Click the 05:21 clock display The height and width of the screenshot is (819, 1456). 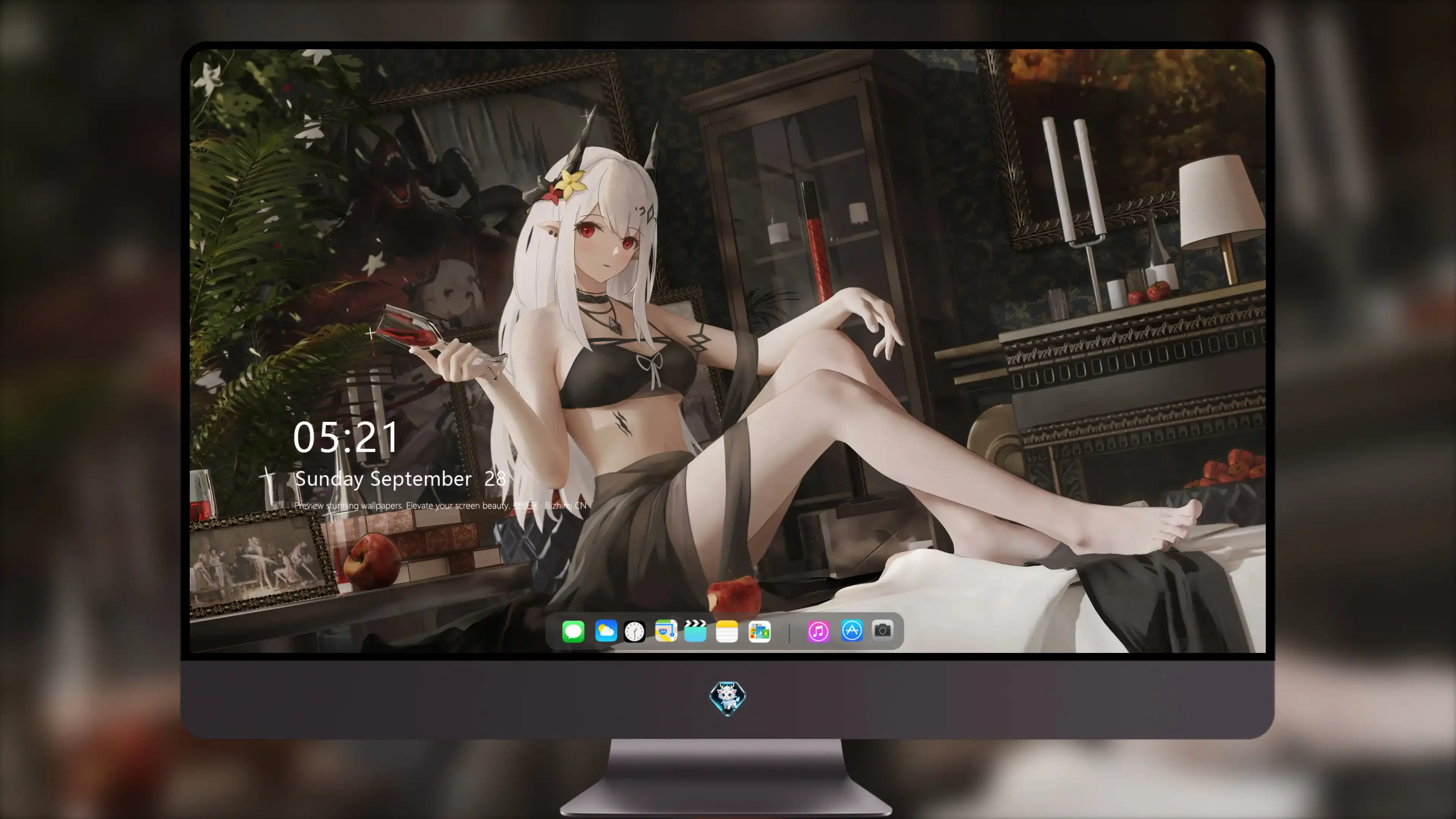pyautogui.click(x=346, y=438)
